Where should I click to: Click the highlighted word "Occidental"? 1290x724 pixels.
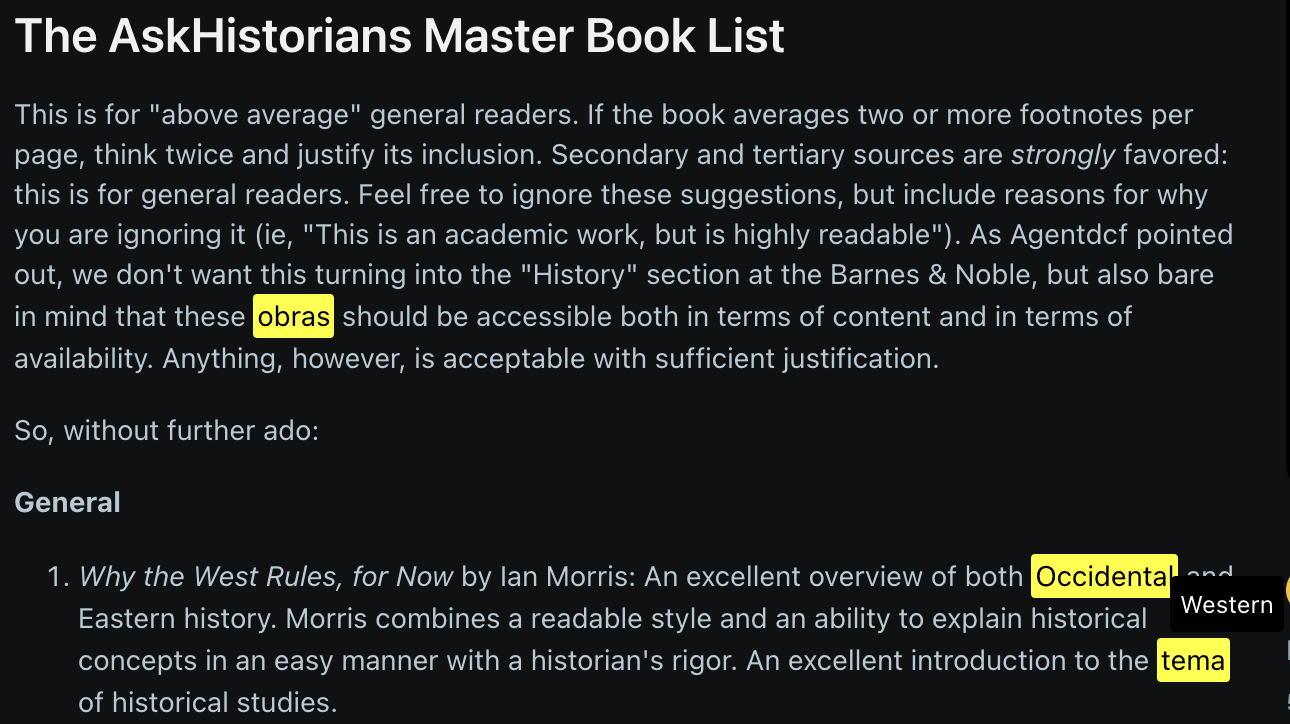[x=1104, y=576]
